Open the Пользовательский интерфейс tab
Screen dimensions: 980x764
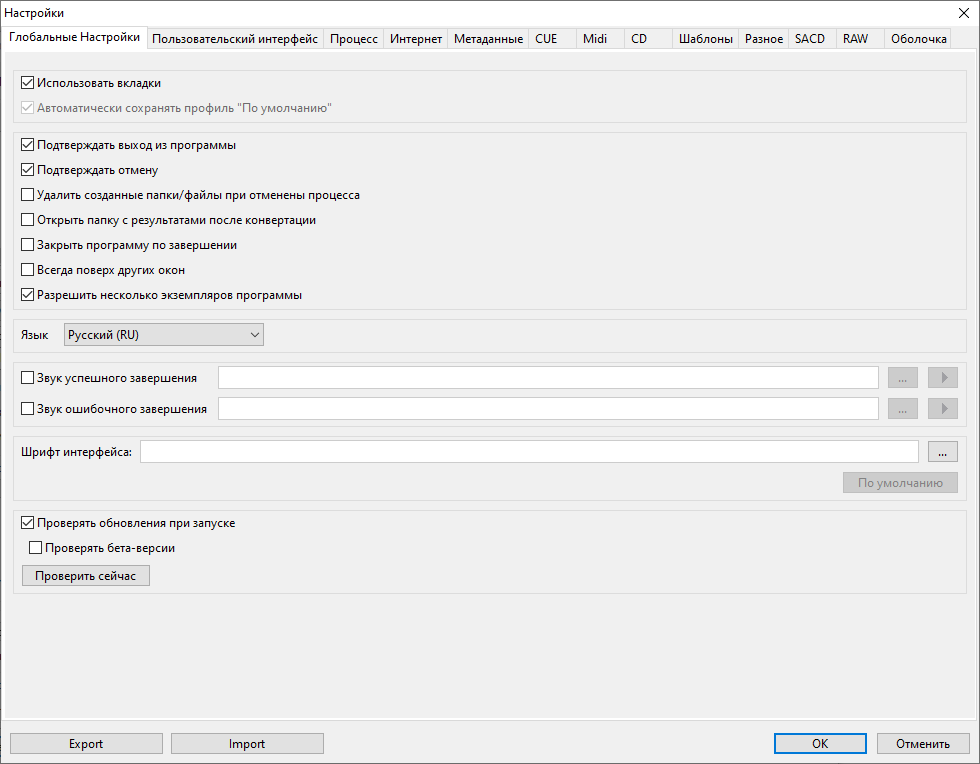(x=235, y=39)
